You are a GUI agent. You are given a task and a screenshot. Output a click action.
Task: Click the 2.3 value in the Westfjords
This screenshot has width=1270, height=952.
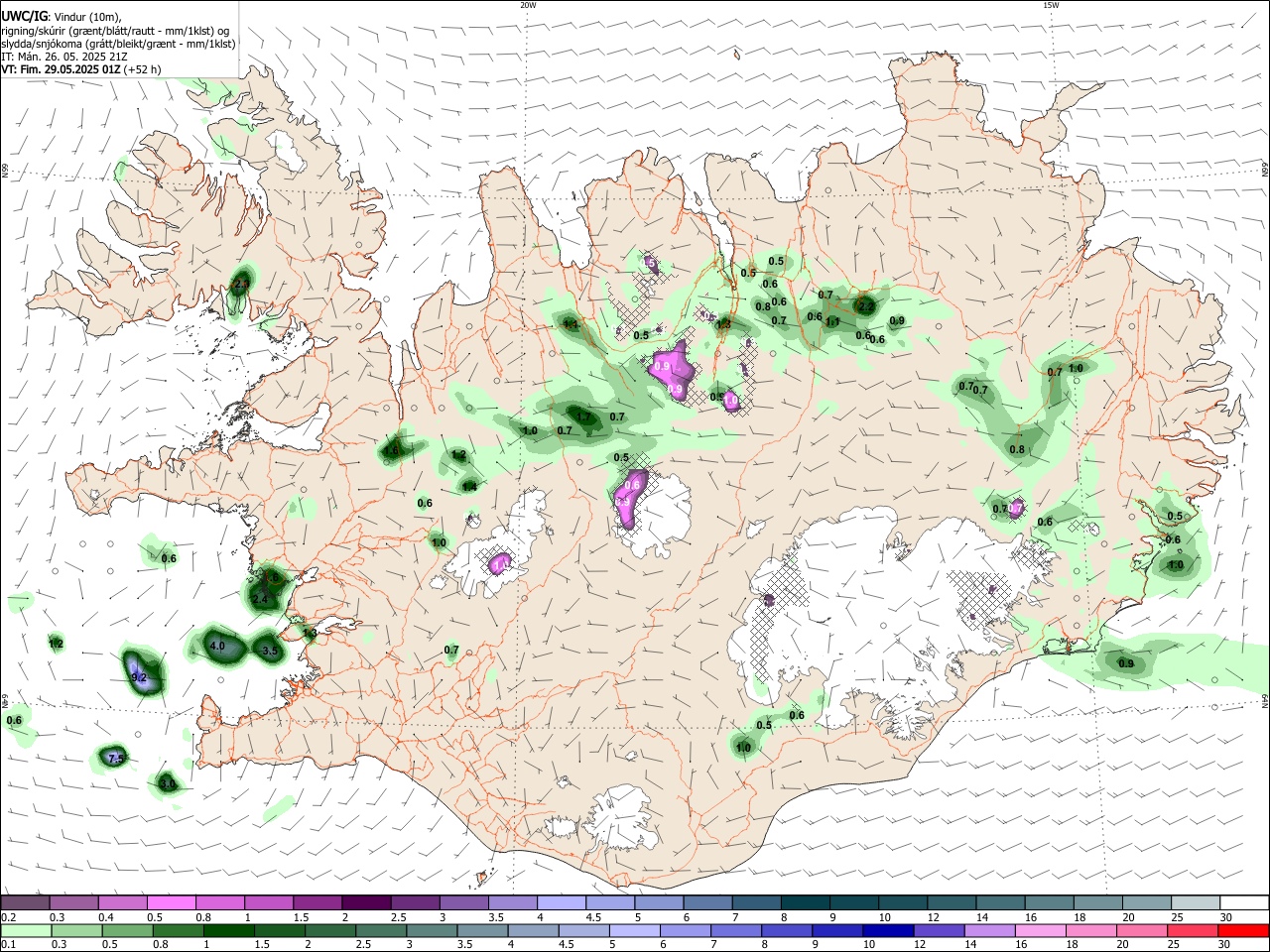241,285
